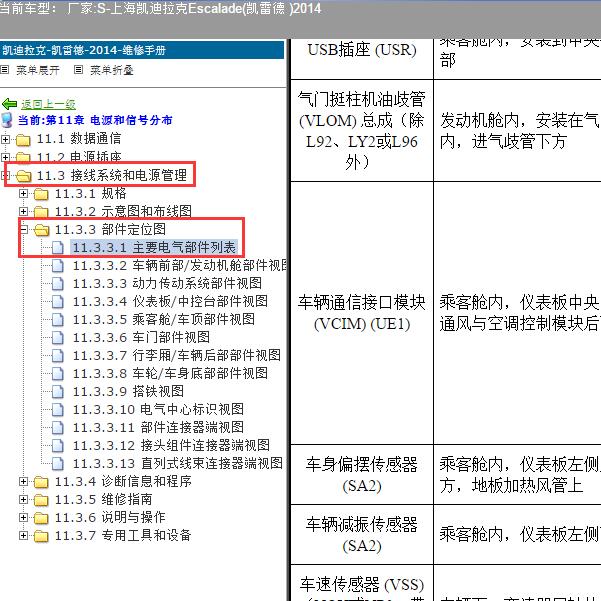Click the page icon of 11.3.3.7 行李厢
Viewport: 601px width, 601px height.
pyautogui.click(x=58, y=356)
